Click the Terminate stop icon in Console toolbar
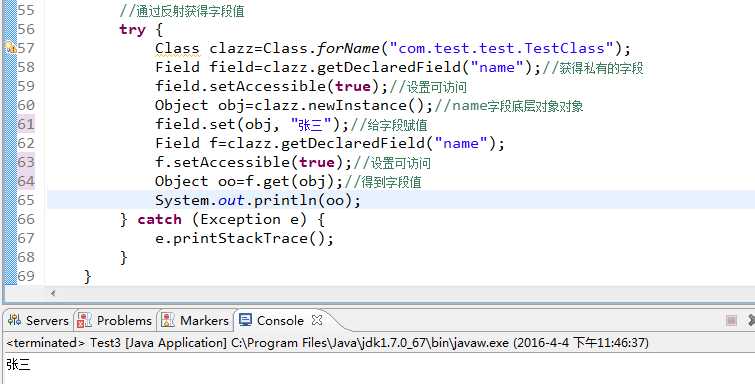This screenshot has width=755, height=384. point(731,320)
